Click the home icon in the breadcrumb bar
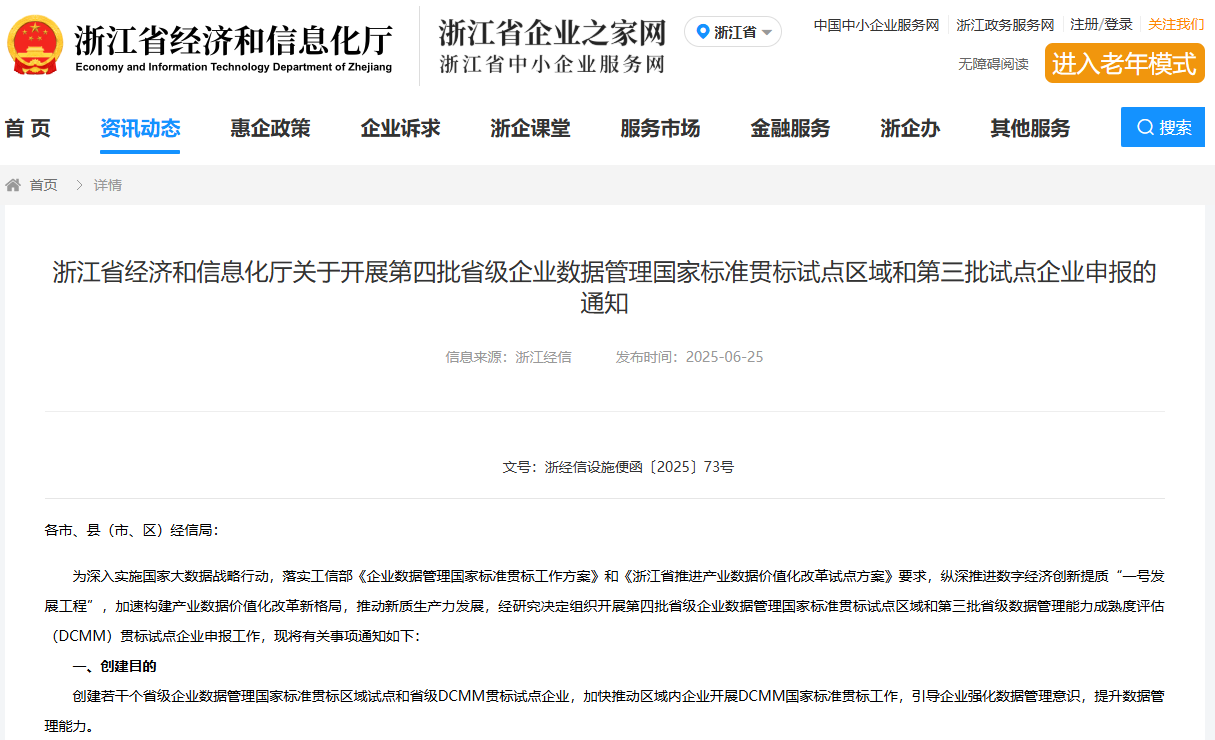Viewport: 1215px width, 740px height. pyautogui.click(x=13, y=184)
